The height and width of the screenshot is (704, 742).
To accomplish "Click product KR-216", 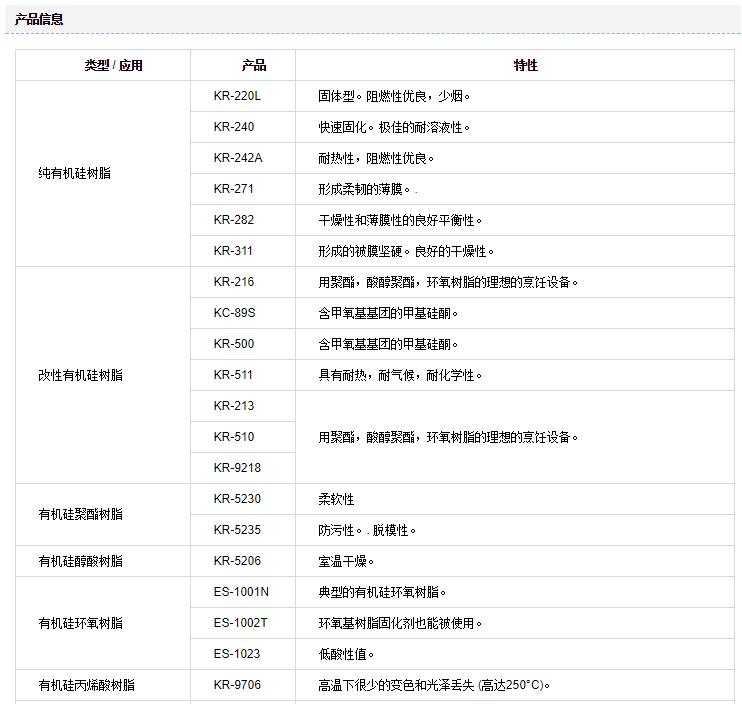I will [x=234, y=282].
